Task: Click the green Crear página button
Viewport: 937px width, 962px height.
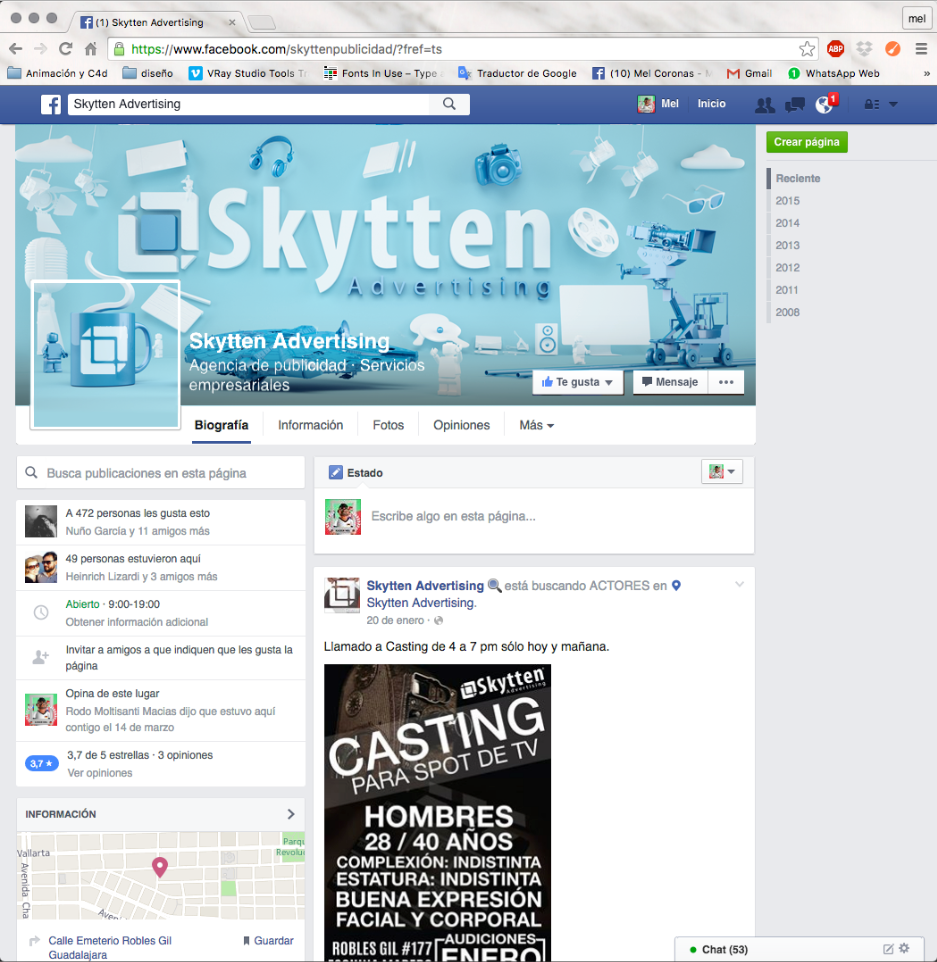Action: click(x=806, y=142)
